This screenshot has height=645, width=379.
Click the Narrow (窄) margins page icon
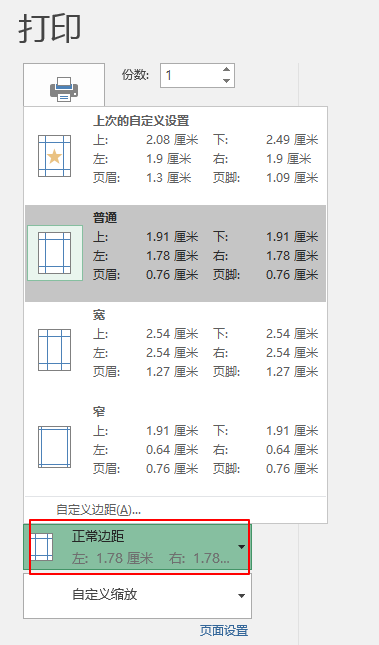pos(54,447)
